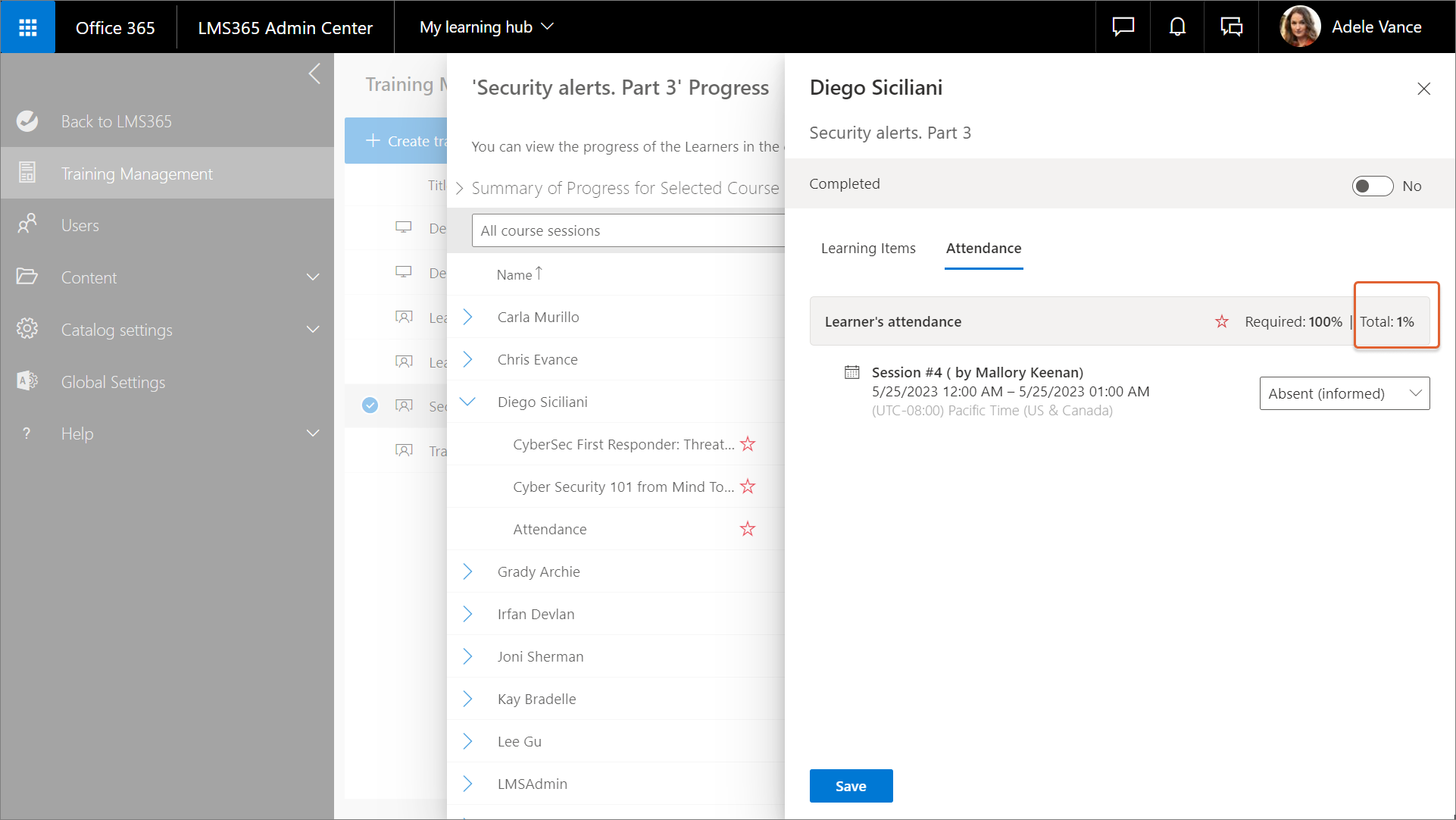Click the calendar icon beside Session #4
The height and width of the screenshot is (820, 1456).
click(852, 372)
